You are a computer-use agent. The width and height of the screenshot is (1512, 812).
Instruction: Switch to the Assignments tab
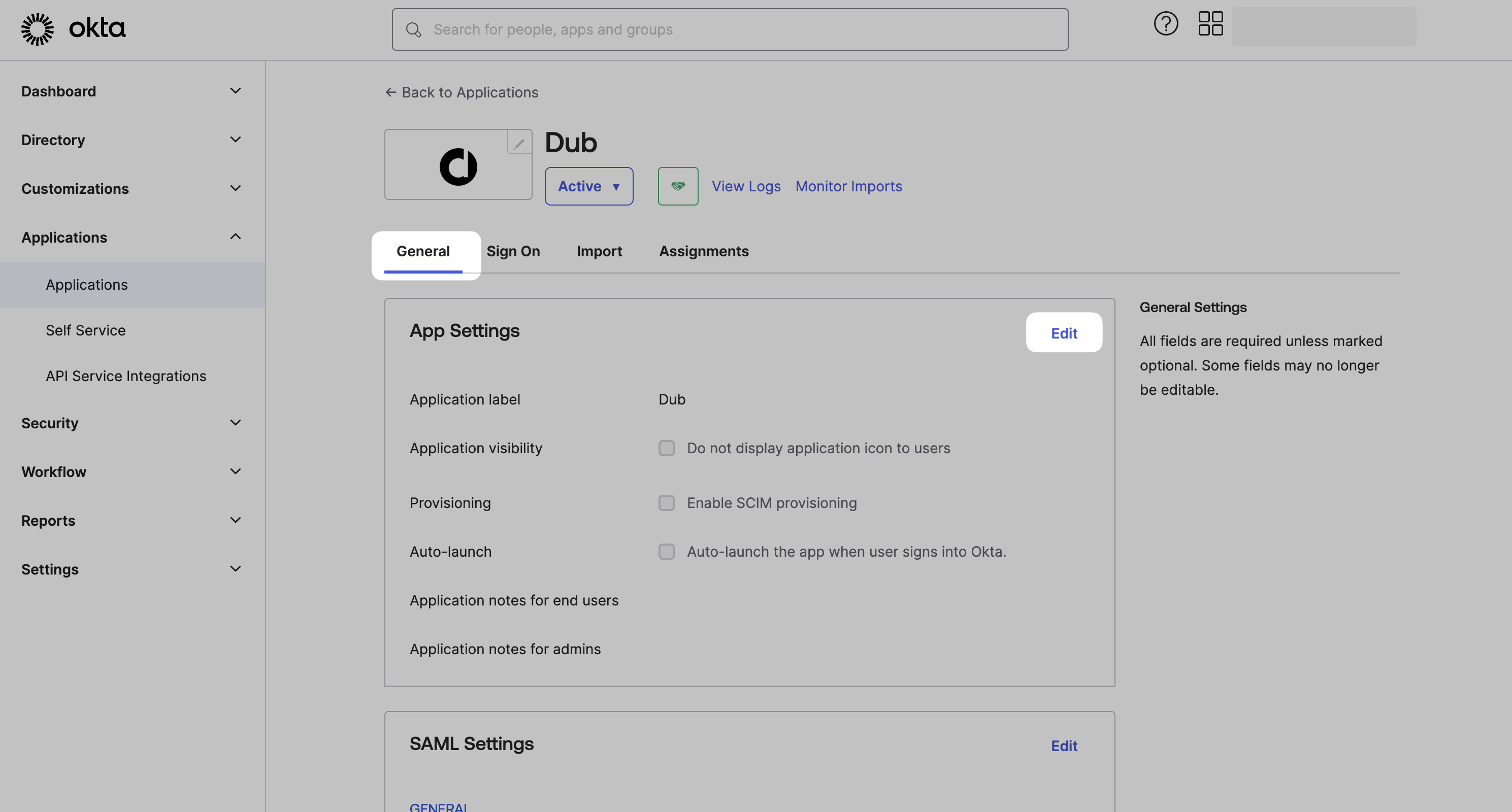pos(704,252)
